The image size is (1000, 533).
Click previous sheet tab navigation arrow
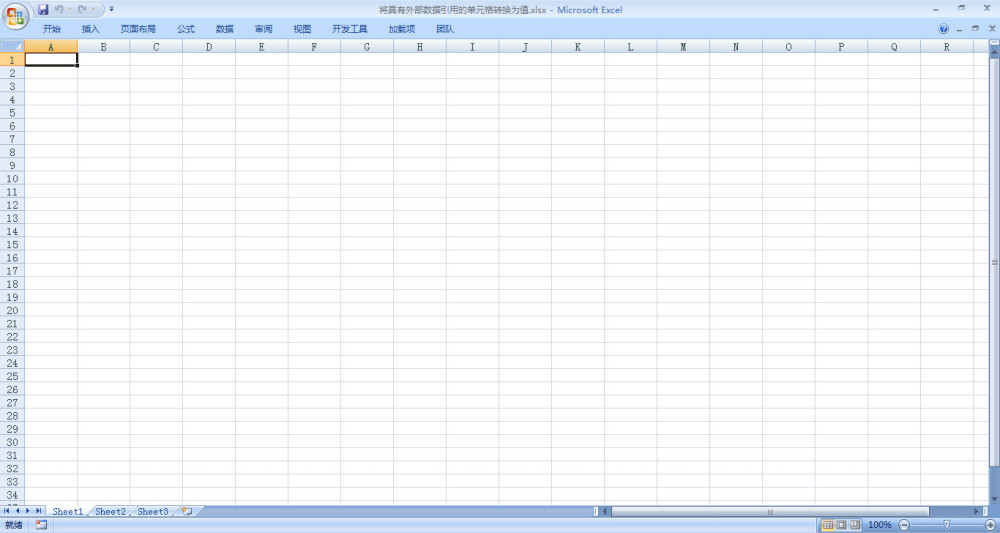(x=17, y=511)
